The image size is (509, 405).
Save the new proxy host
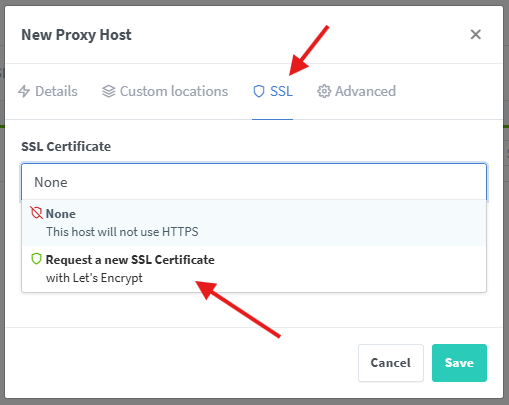(x=459, y=363)
